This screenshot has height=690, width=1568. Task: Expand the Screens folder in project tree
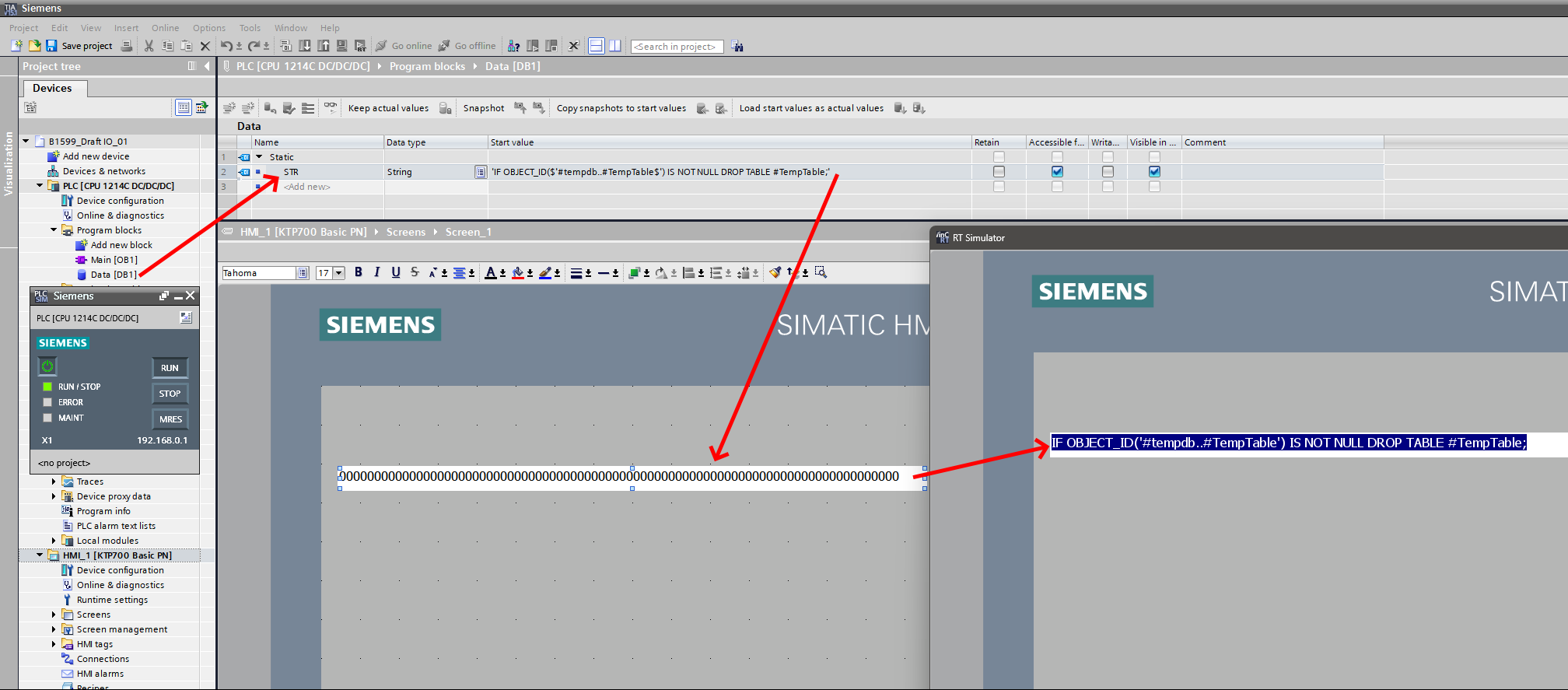click(54, 615)
